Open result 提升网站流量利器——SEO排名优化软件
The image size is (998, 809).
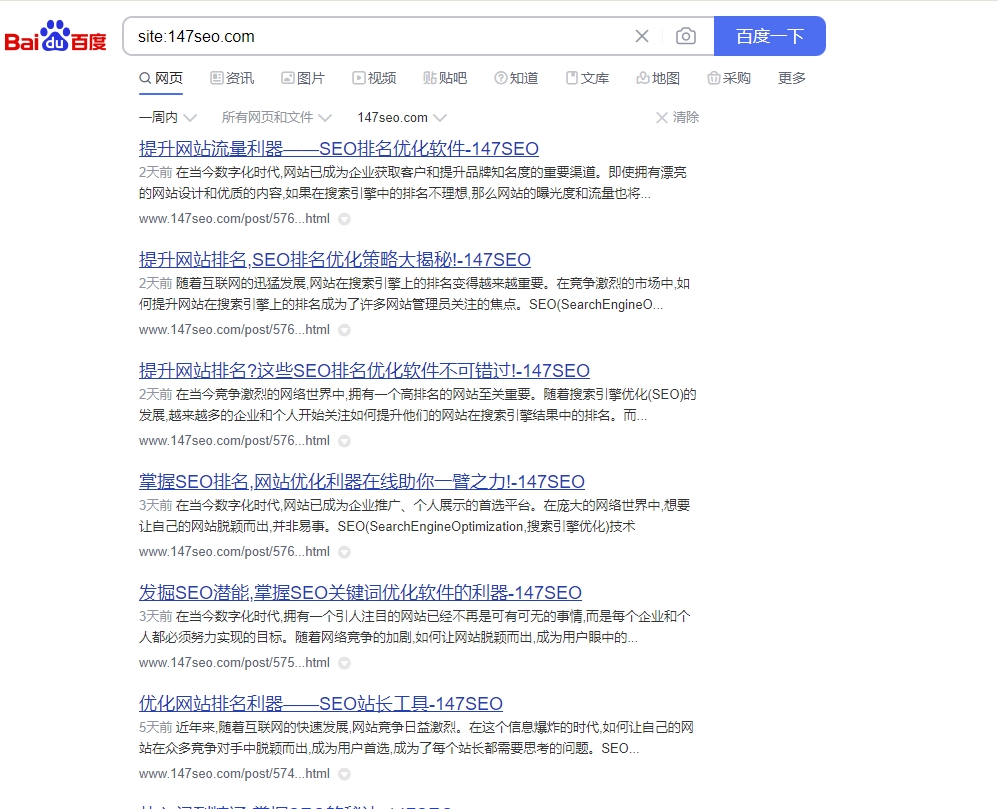[x=339, y=149]
